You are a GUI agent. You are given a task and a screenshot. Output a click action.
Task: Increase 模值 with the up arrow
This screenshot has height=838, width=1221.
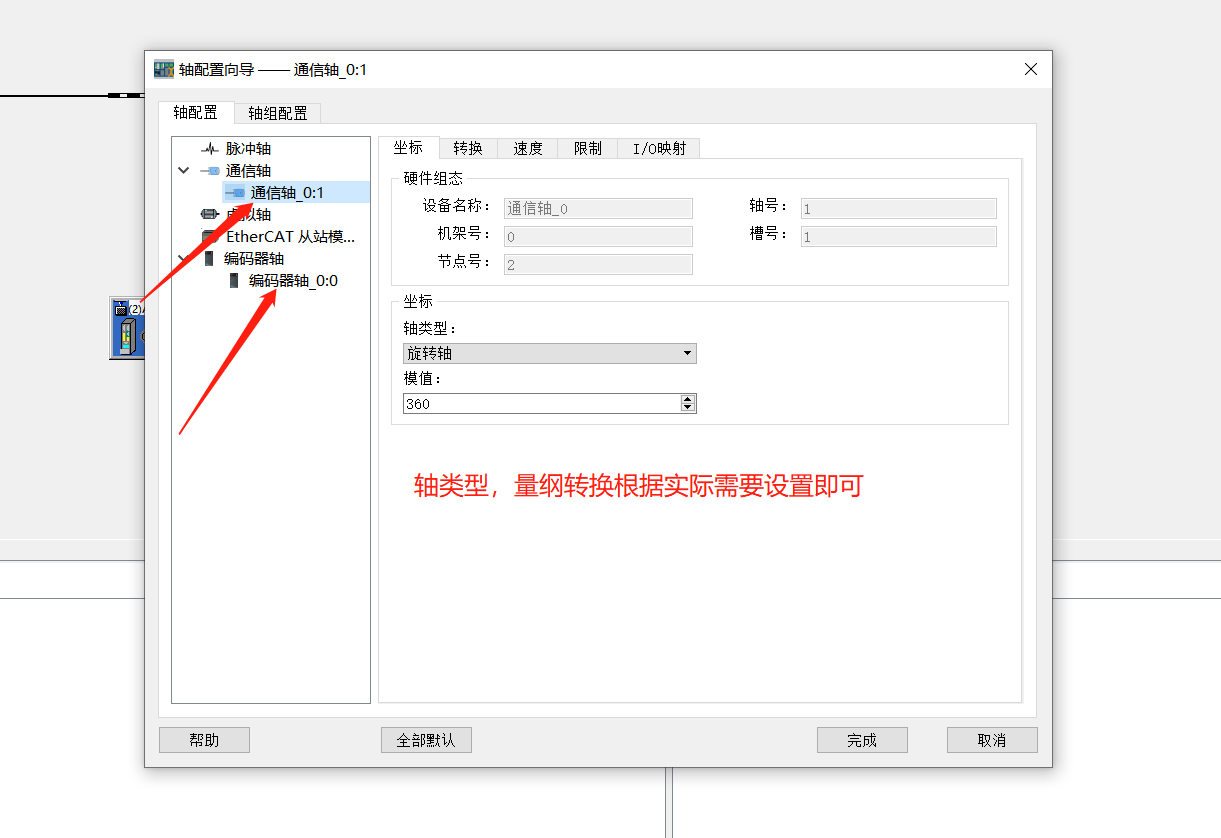pyautogui.click(x=688, y=399)
